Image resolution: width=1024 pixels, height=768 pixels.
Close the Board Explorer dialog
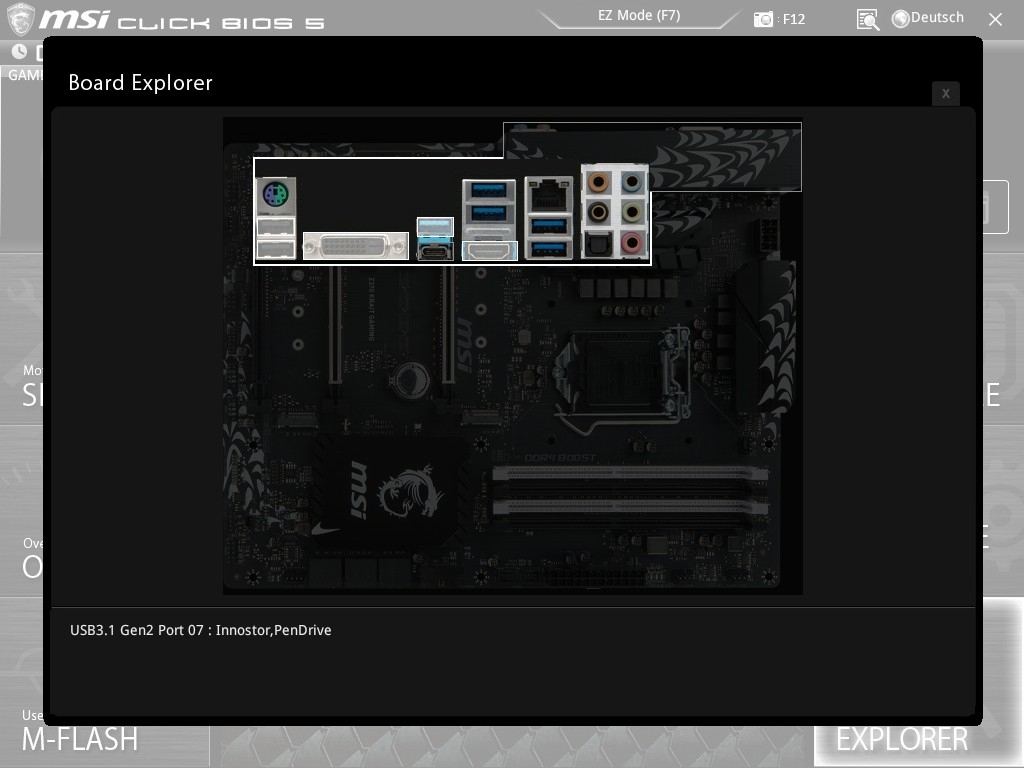point(945,93)
